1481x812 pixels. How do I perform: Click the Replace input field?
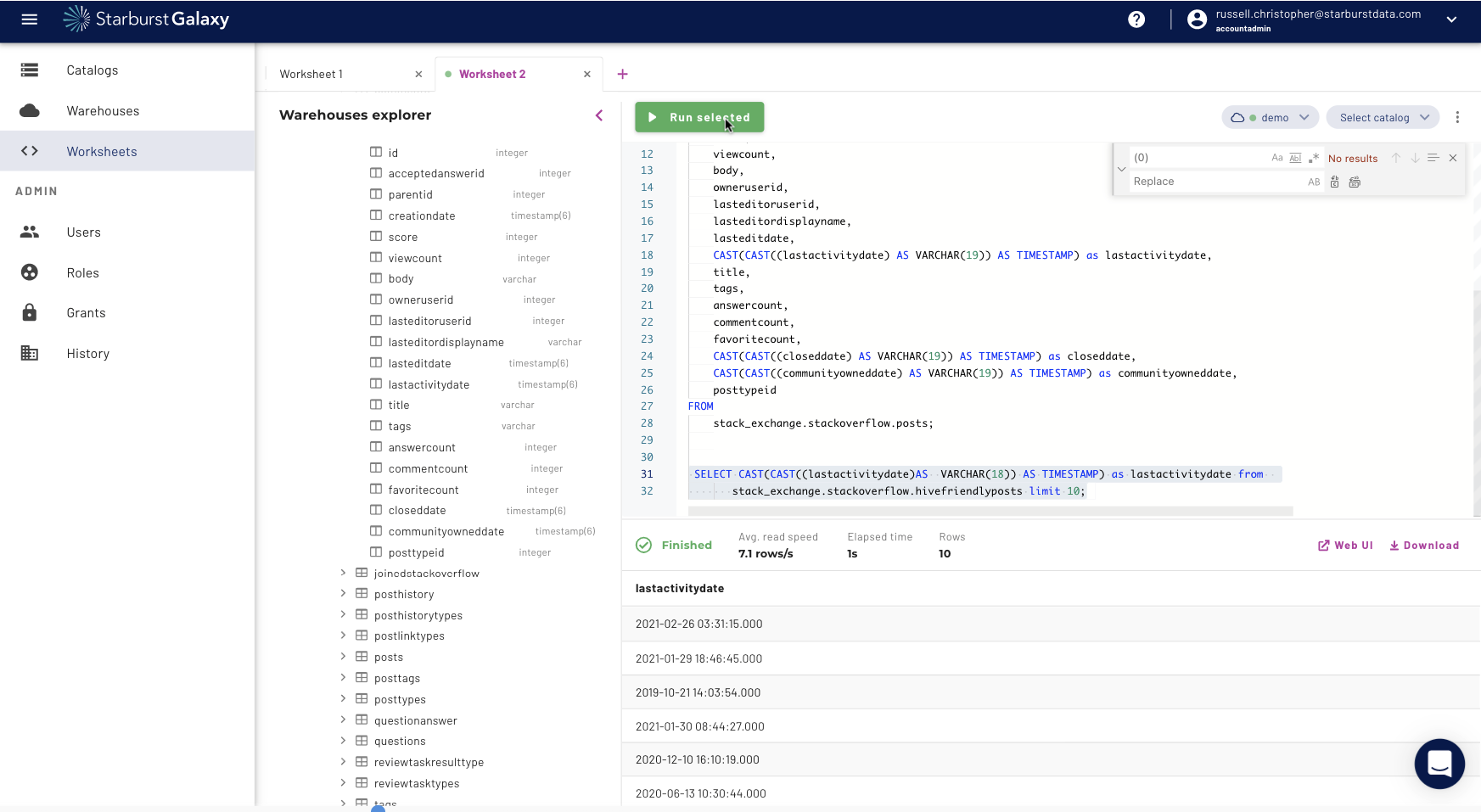(x=1214, y=182)
